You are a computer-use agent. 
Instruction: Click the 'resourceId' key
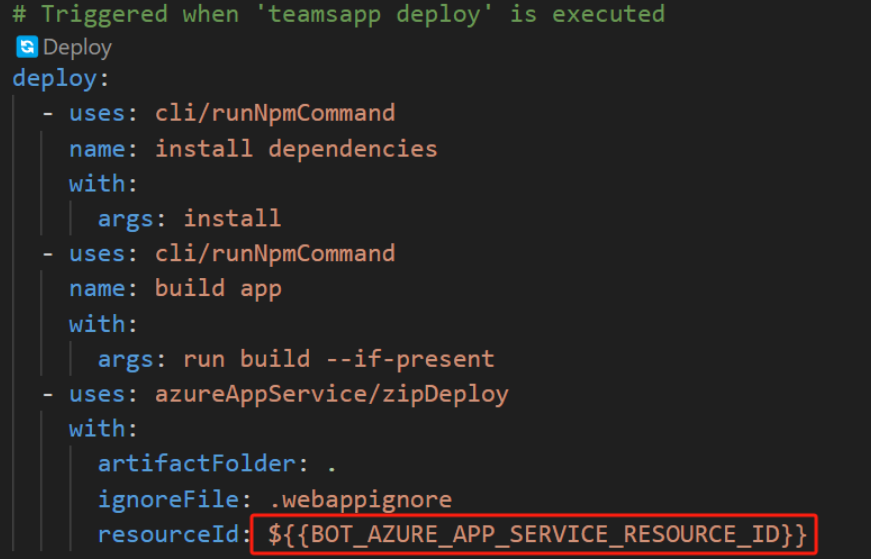coord(168,534)
